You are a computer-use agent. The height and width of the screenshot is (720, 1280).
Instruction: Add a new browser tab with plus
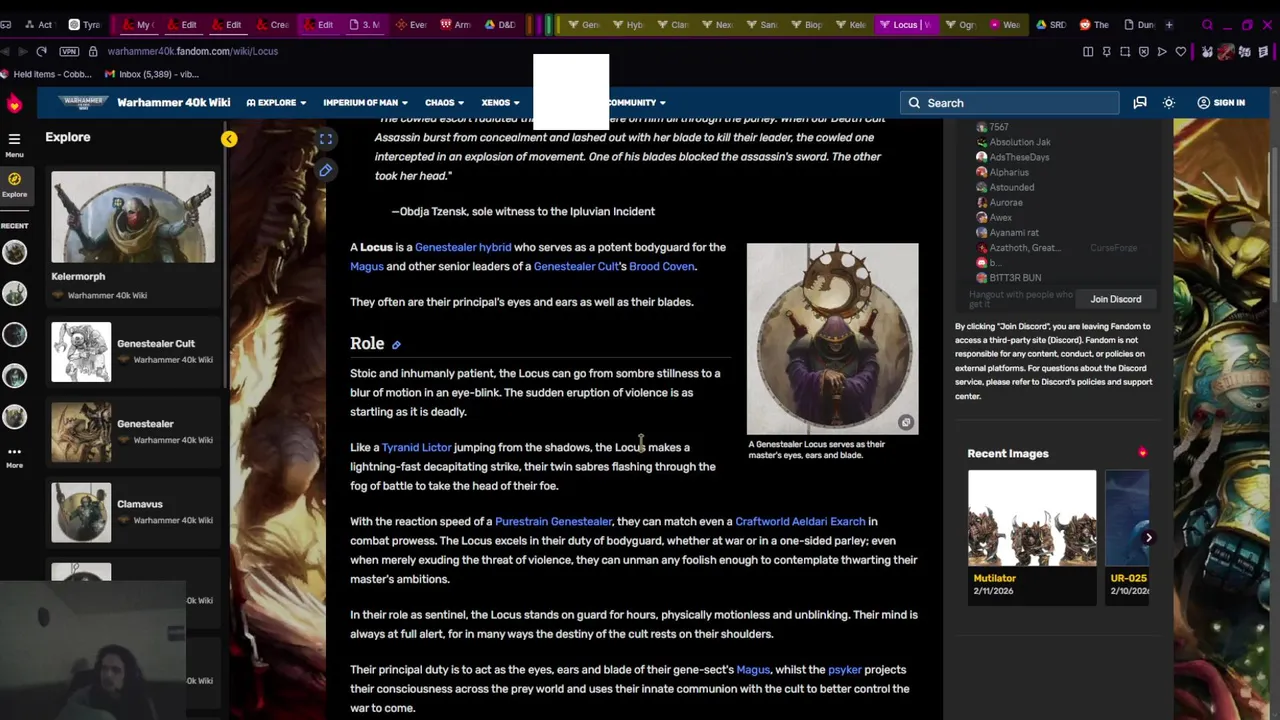tap(1169, 25)
